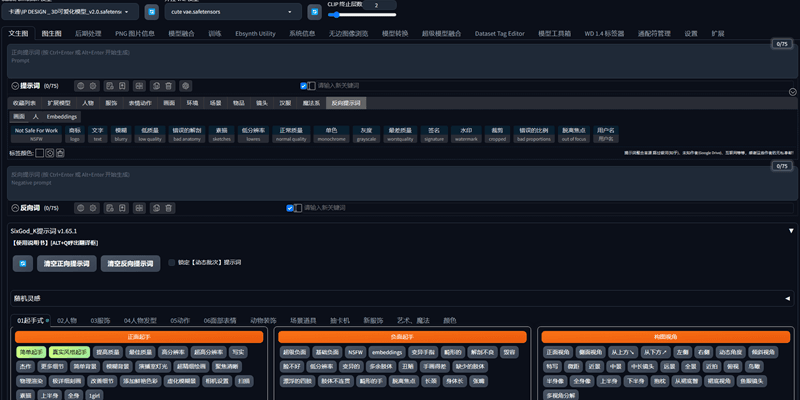Click the CLIP 终止层数 slider track
The image size is (800, 400).
362,15
